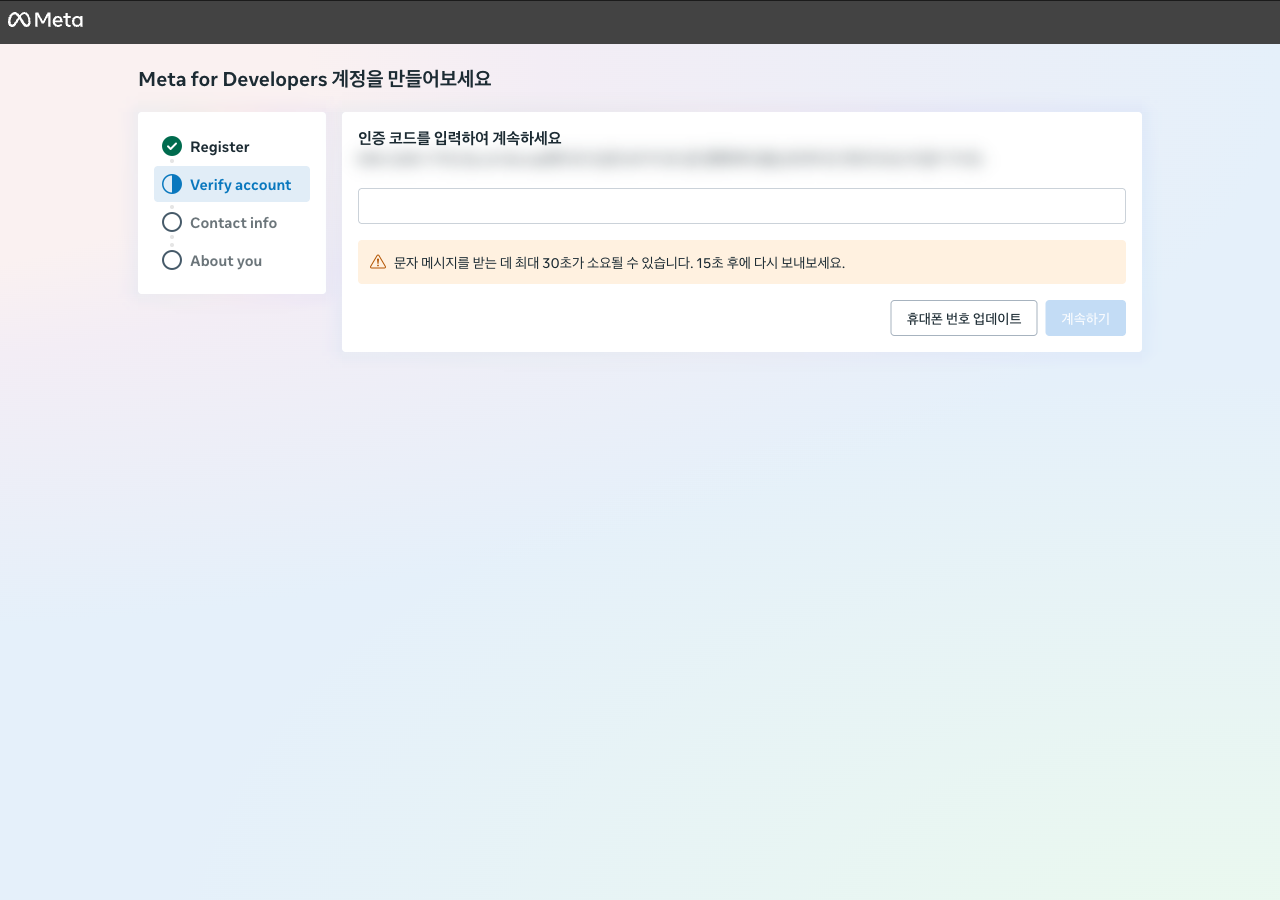Click the Meta logo in the header
This screenshot has height=900, width=1280.
coord(45,20)
